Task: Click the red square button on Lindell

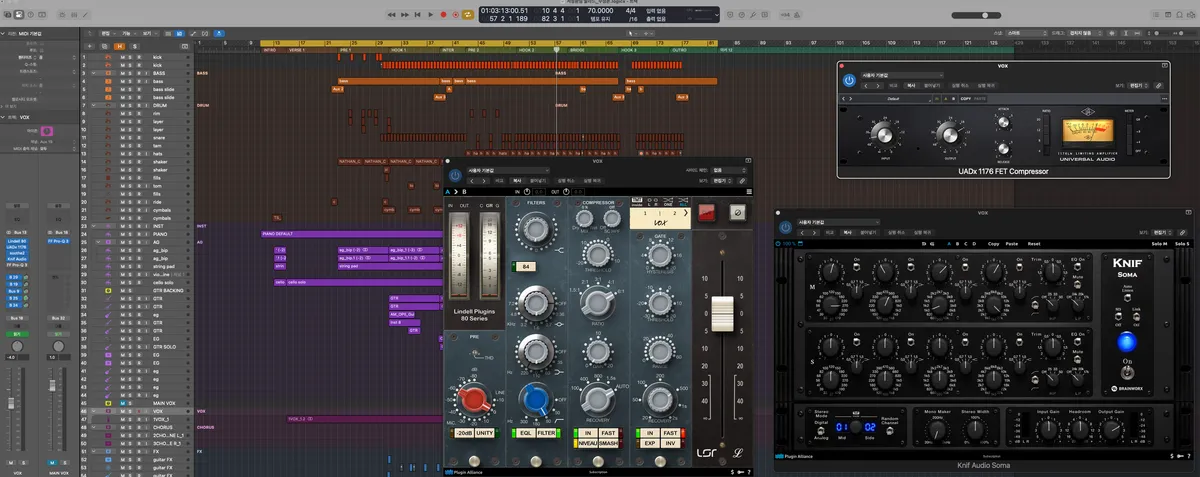Action: coord(707,212)
